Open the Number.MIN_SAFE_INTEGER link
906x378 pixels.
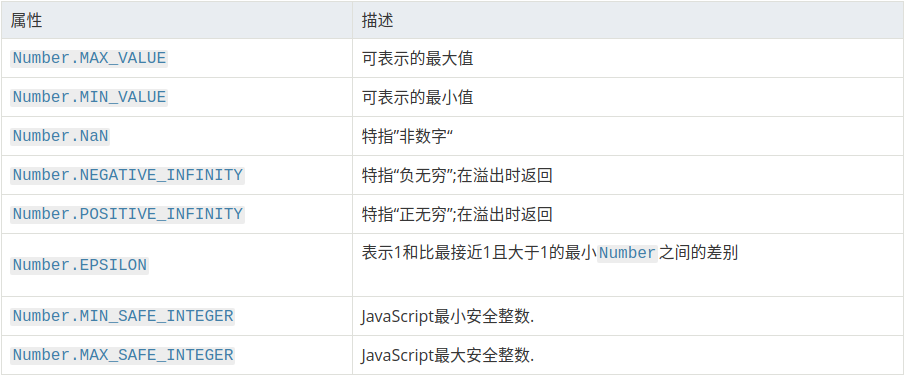(x=122, y=316)
